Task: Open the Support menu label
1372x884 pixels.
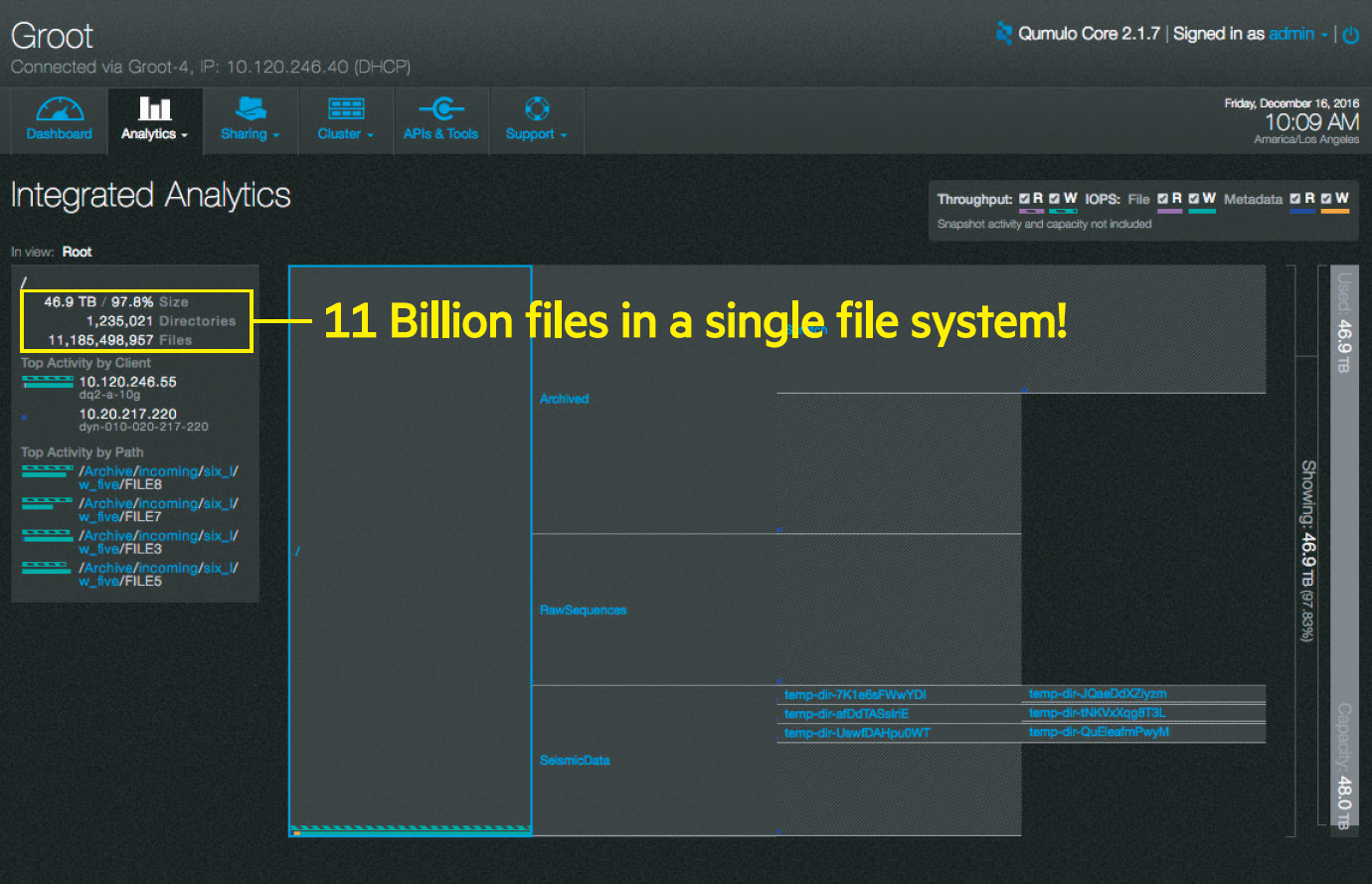Action: coord(530,134)
